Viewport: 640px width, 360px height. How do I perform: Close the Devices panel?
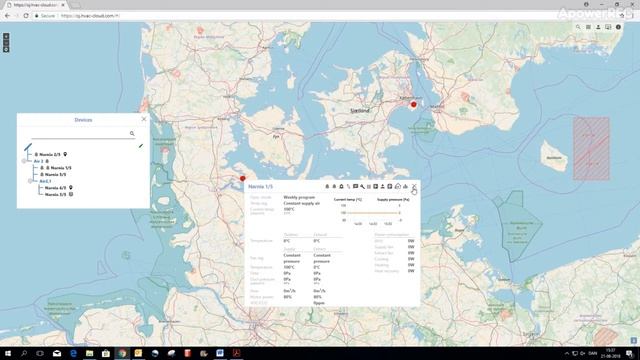pyautogui.click(x=144, y=119)
